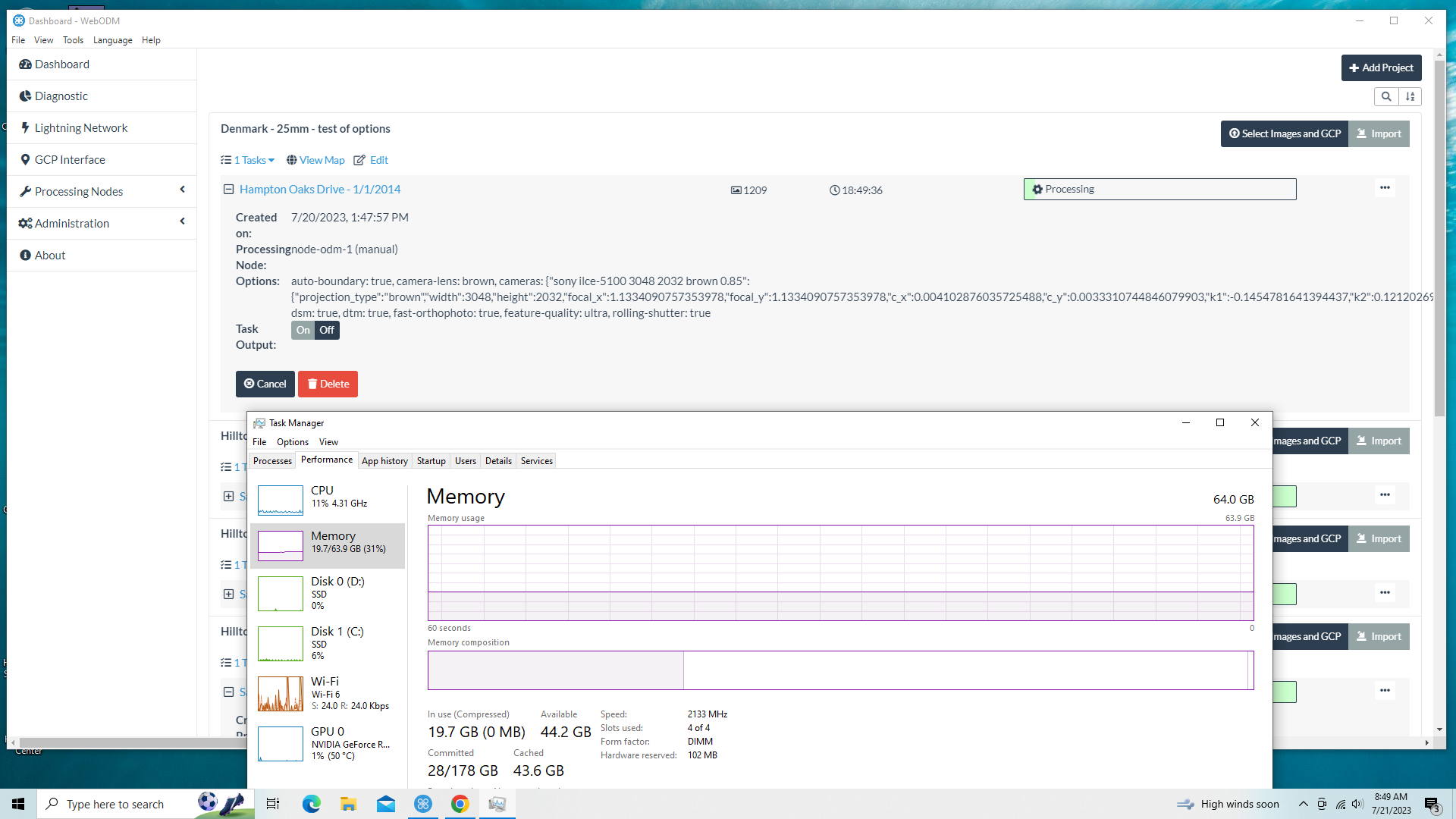1456x819 pixels.
Task: Cancel the processing task
Action: tap(265, 384)
